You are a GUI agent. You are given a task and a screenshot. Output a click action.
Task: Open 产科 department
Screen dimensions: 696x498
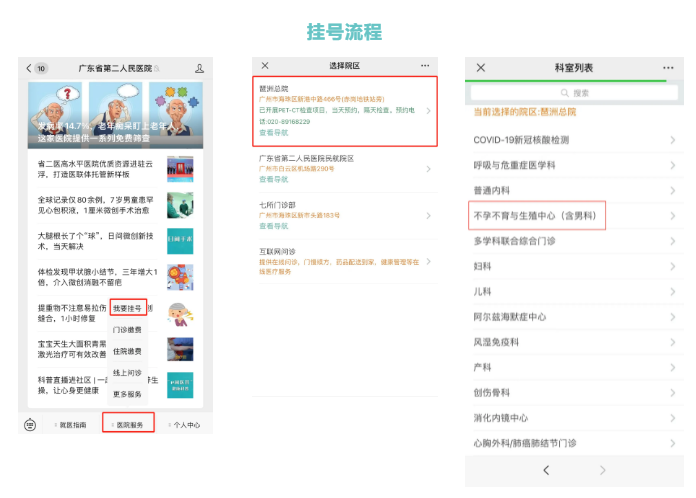coord(574,368)
